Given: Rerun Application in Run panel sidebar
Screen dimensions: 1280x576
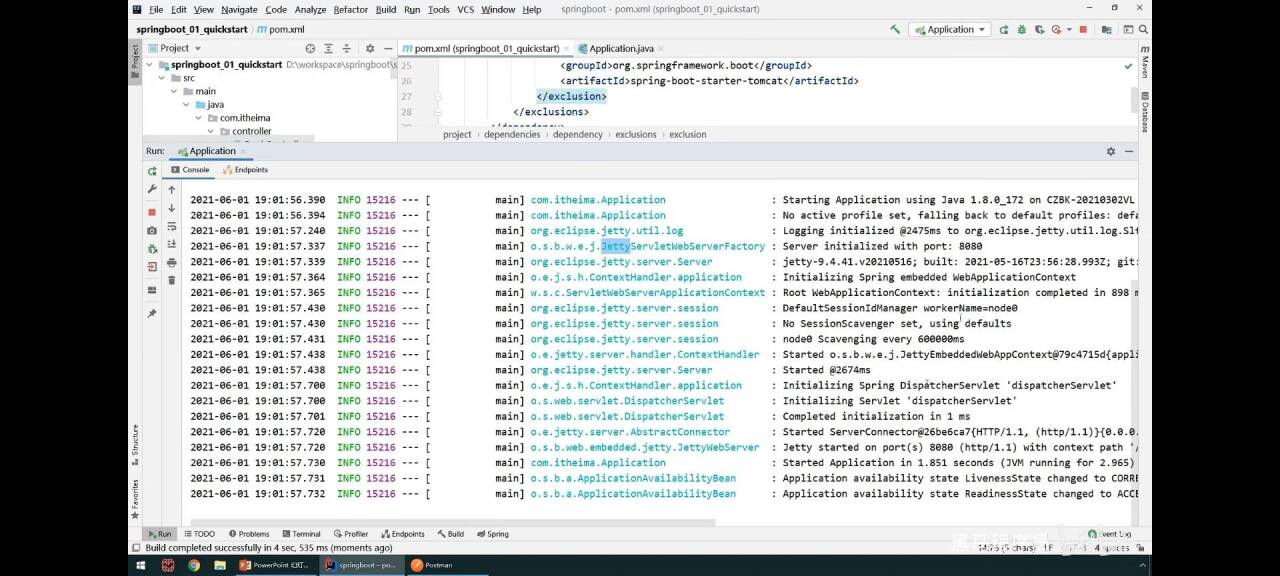Looking at the screenshot, I should 152,171.
